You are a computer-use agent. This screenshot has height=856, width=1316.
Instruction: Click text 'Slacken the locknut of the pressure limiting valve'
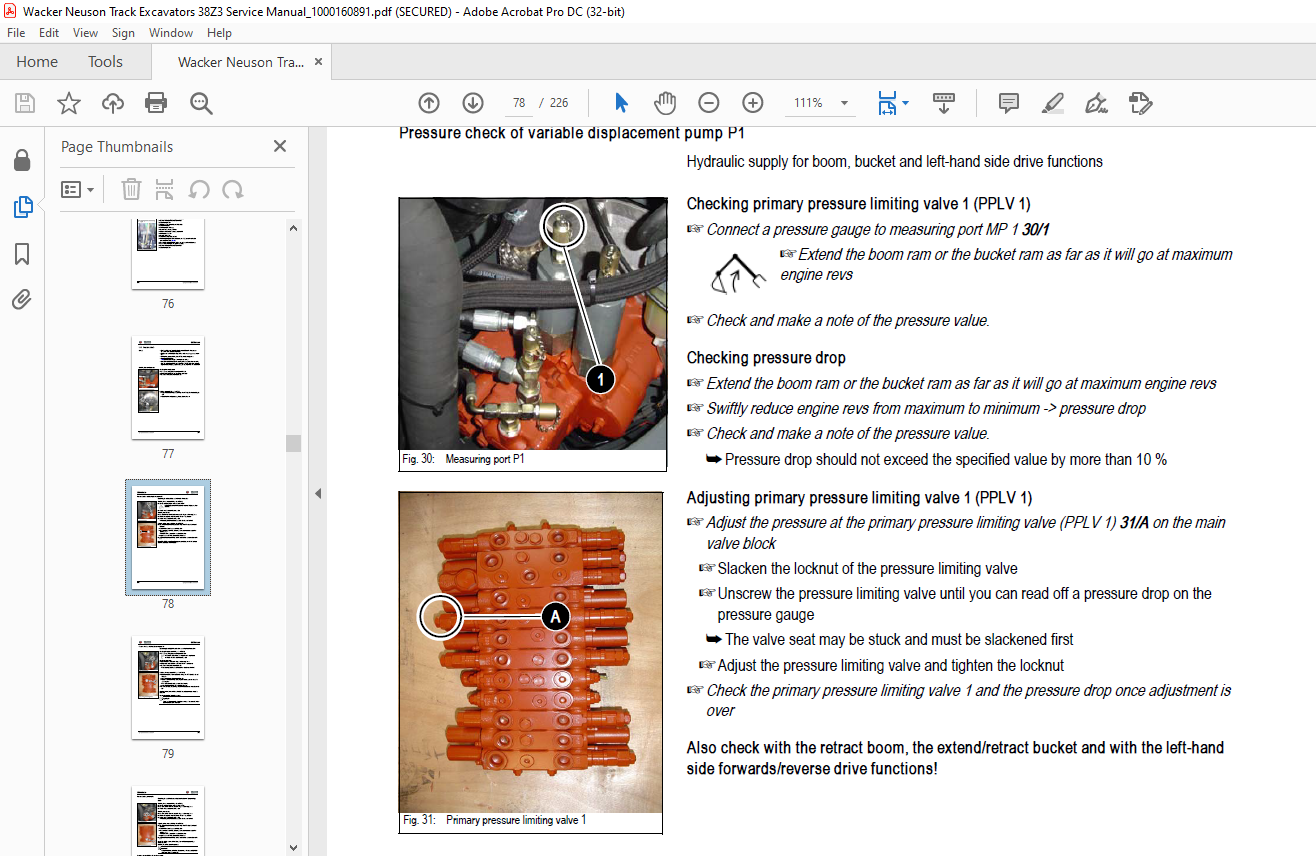pyautogui.click(x=868, y=569)
